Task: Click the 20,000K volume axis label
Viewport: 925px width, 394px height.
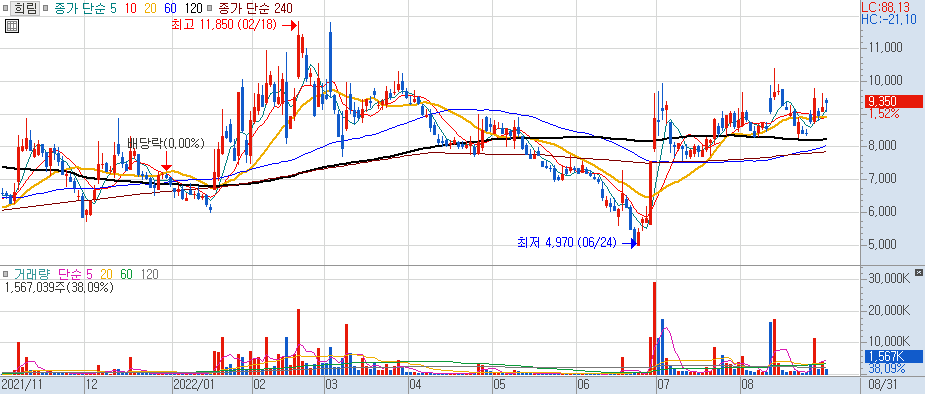Action: [x=890, y=309]
